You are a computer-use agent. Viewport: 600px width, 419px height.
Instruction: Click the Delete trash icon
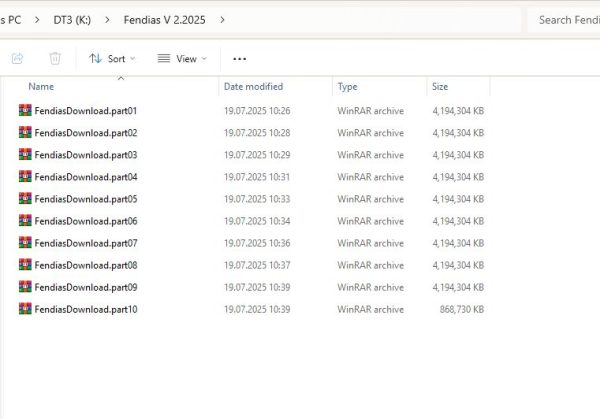click(x=55, y=59)
